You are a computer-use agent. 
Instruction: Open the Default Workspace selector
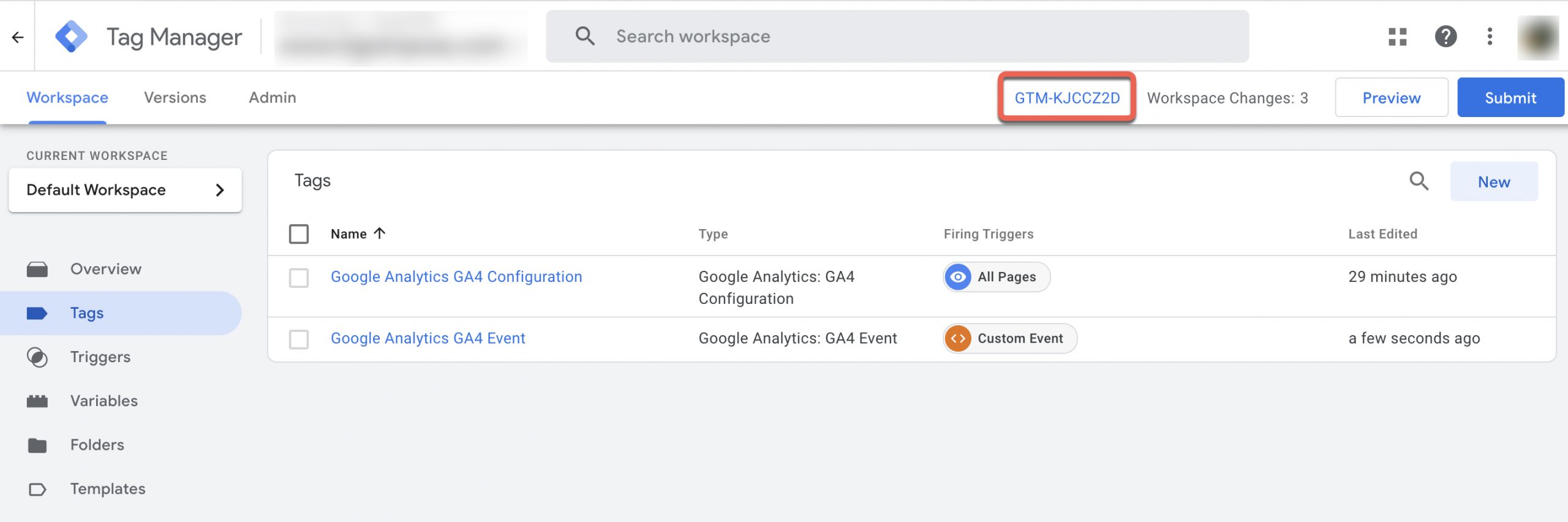[125, 190]
